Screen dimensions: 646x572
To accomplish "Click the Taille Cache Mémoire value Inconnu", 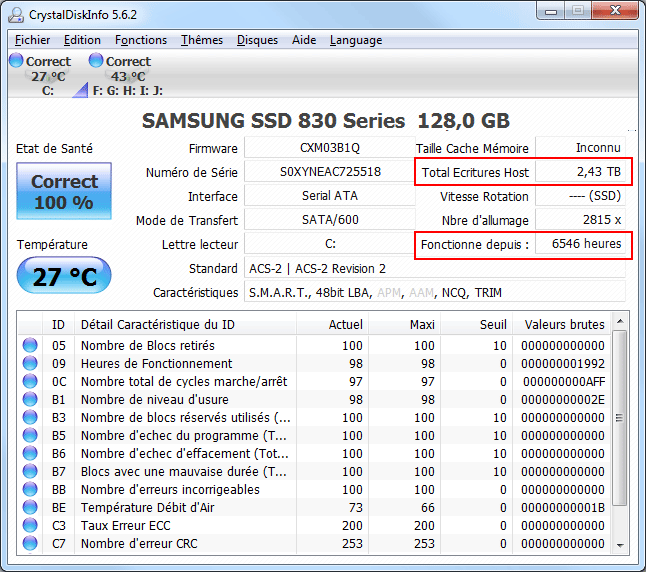I will pyautogui.click(x=580, y=148).
